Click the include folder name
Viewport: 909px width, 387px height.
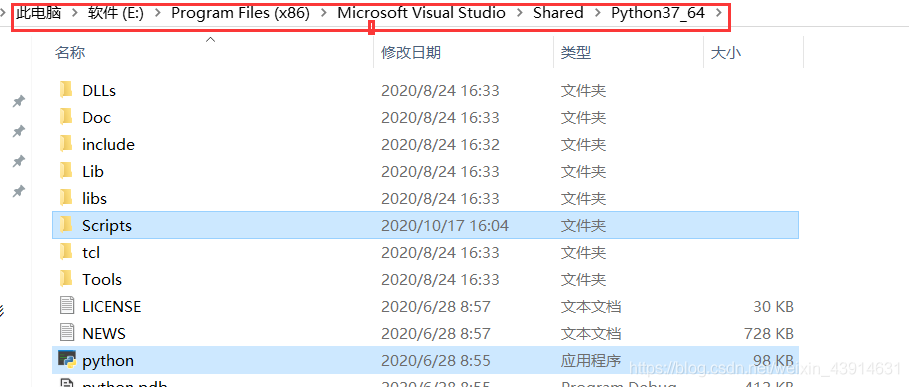pos(108,144)
